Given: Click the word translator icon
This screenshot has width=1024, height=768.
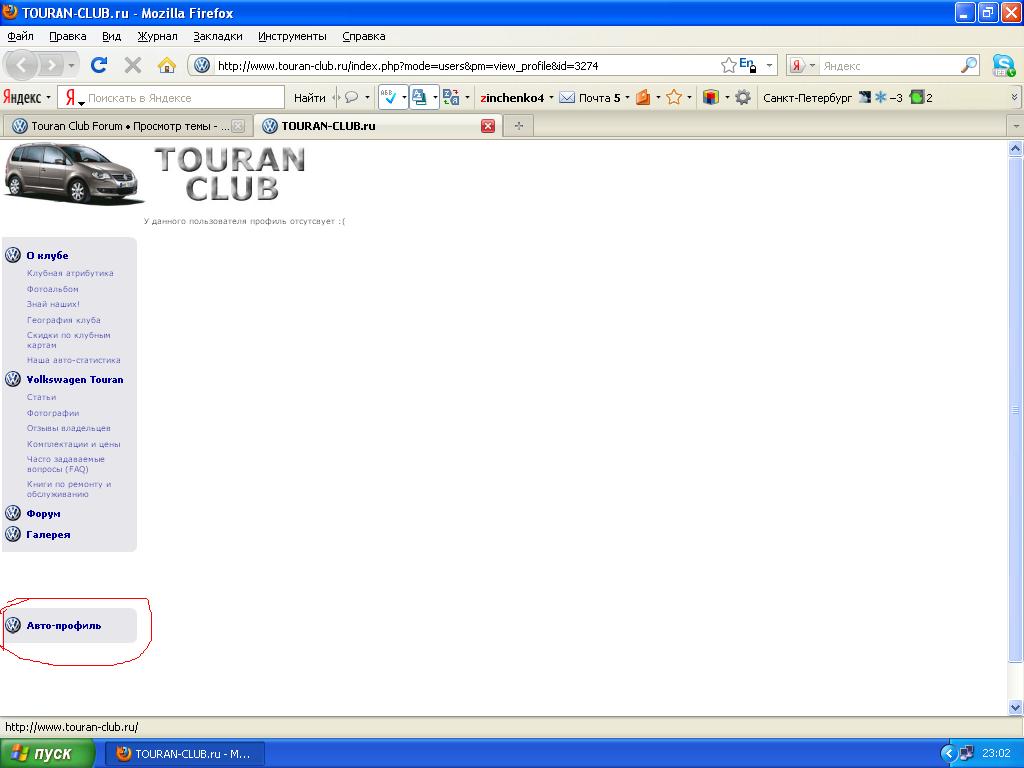Looking at the screenshot, I should pos(451,98).
